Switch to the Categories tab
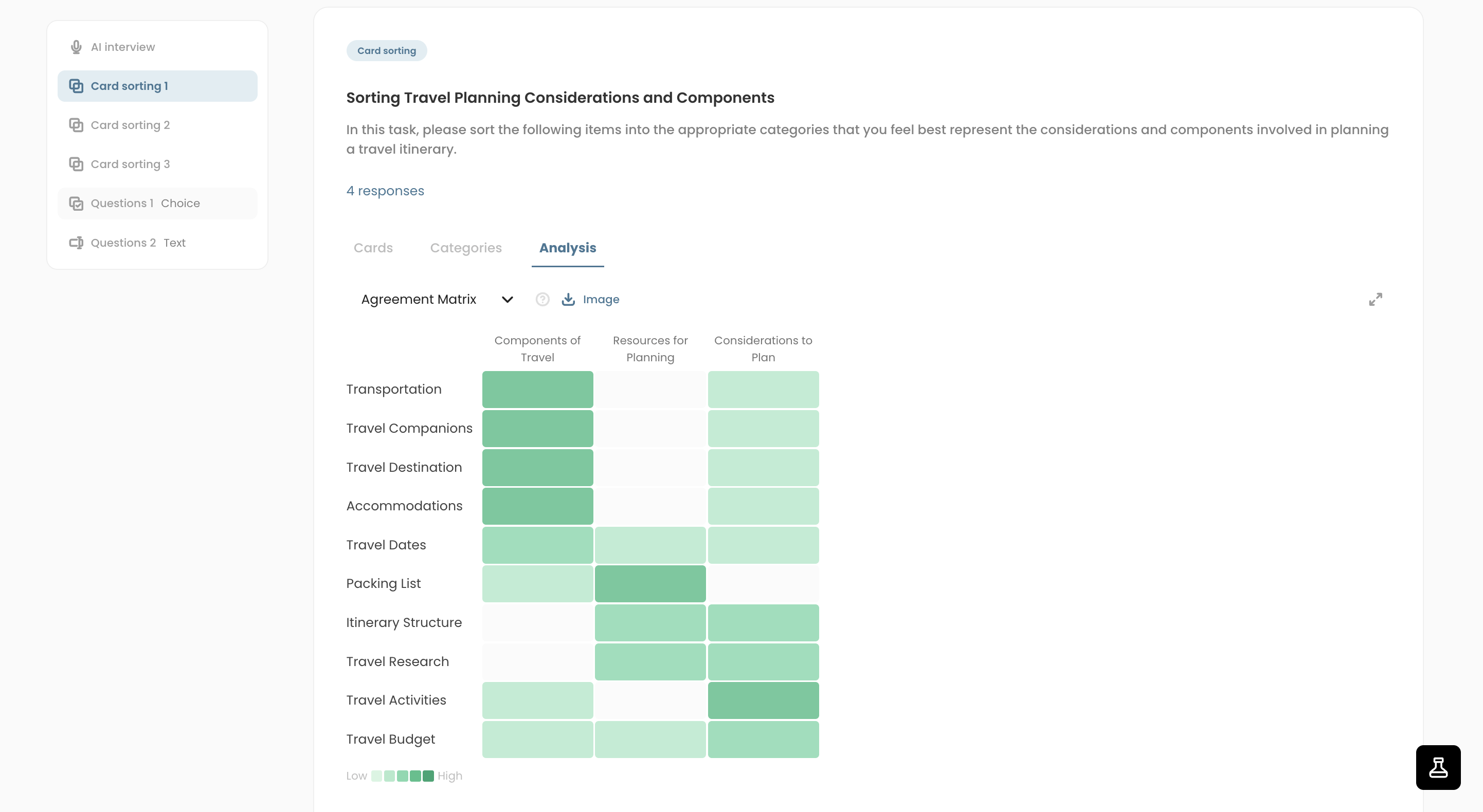This screenshot has width=1483, height=812. click(x=466, y=248)
